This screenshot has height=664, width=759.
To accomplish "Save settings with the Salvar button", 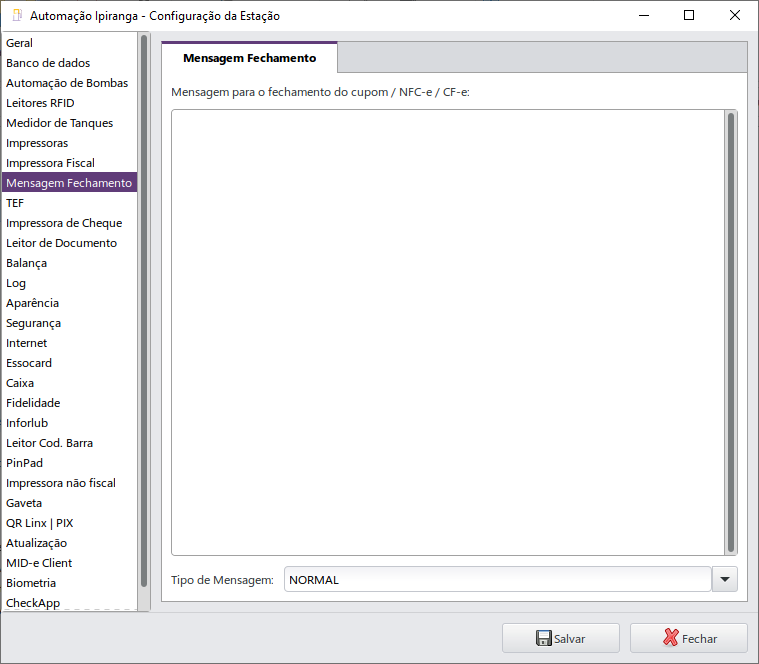I will coord(561,638).
